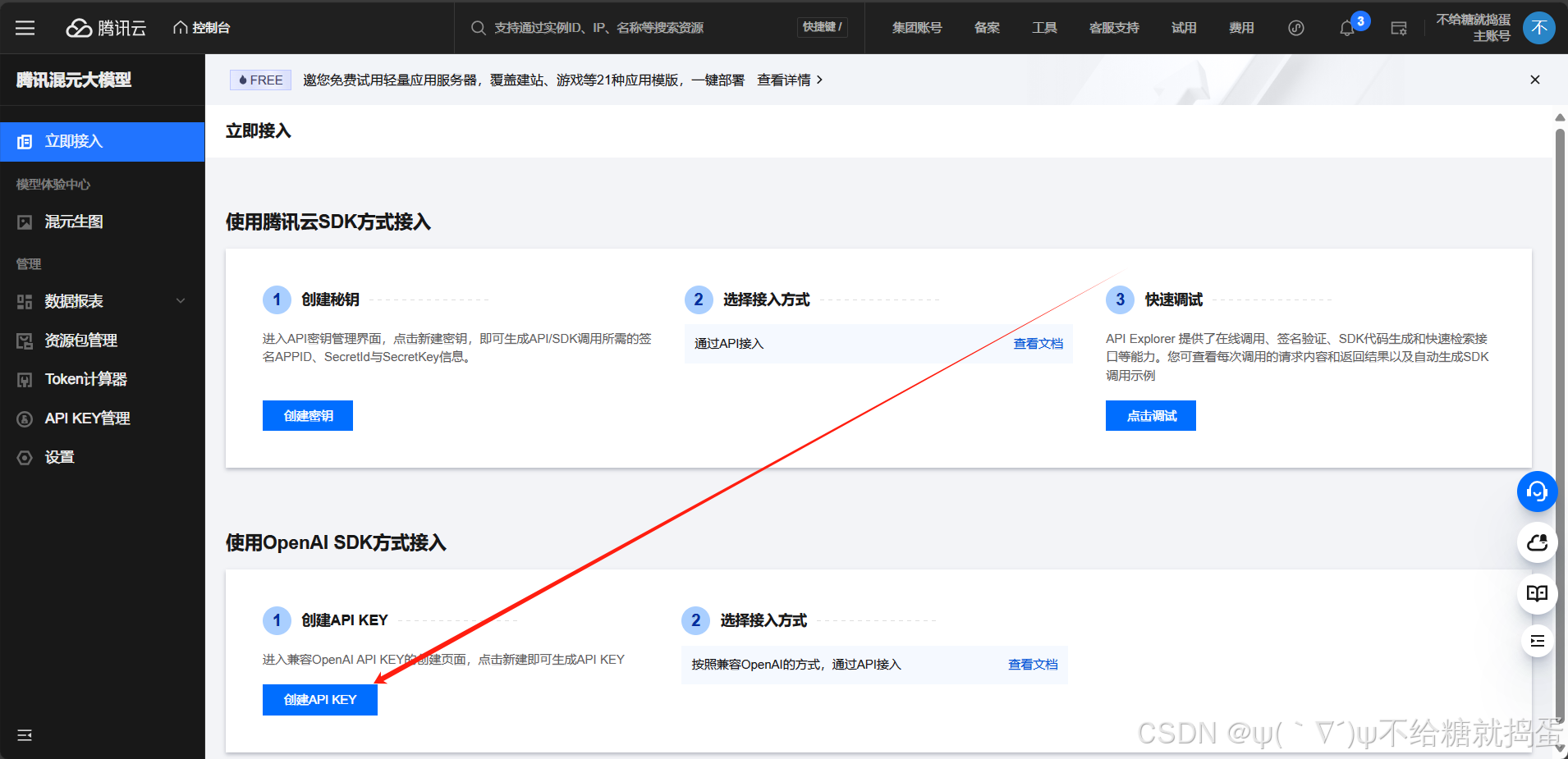Click the 设置 gear icon

point(25,458)
